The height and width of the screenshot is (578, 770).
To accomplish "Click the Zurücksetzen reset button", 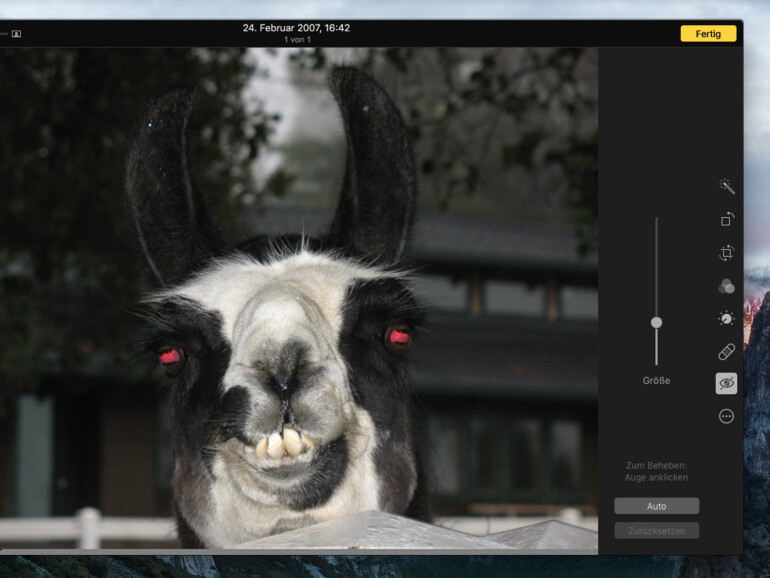I will coord(656,530).
